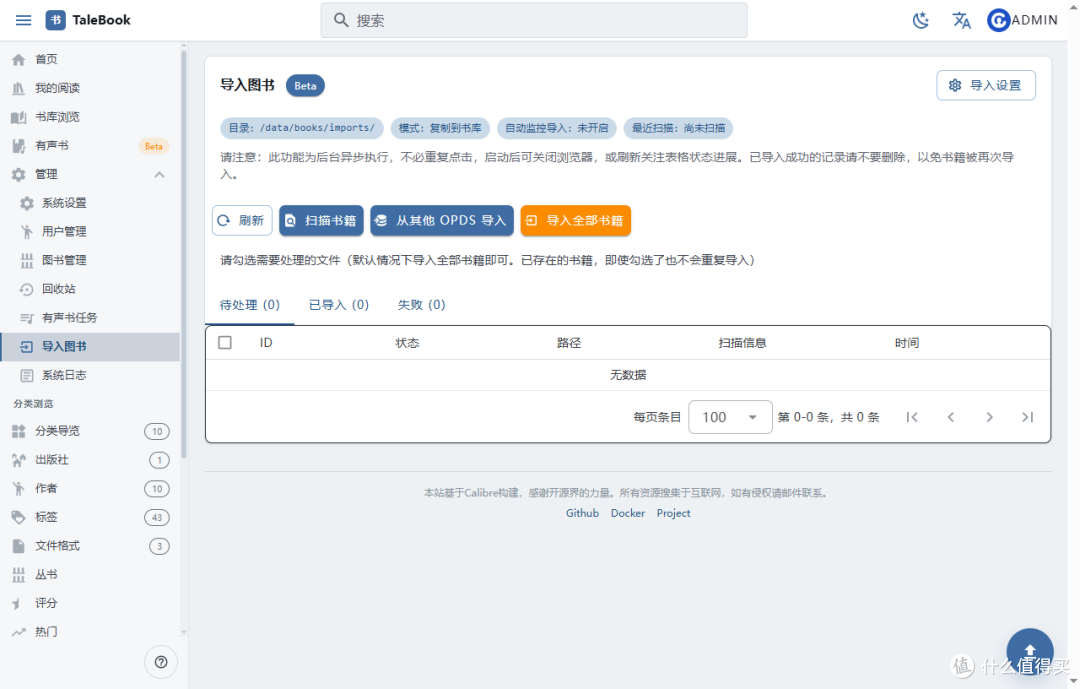Click the 最近扫描: 尚未扫描 chip
This screenshot has width=1080, height=689.
[x=678, y=128]
